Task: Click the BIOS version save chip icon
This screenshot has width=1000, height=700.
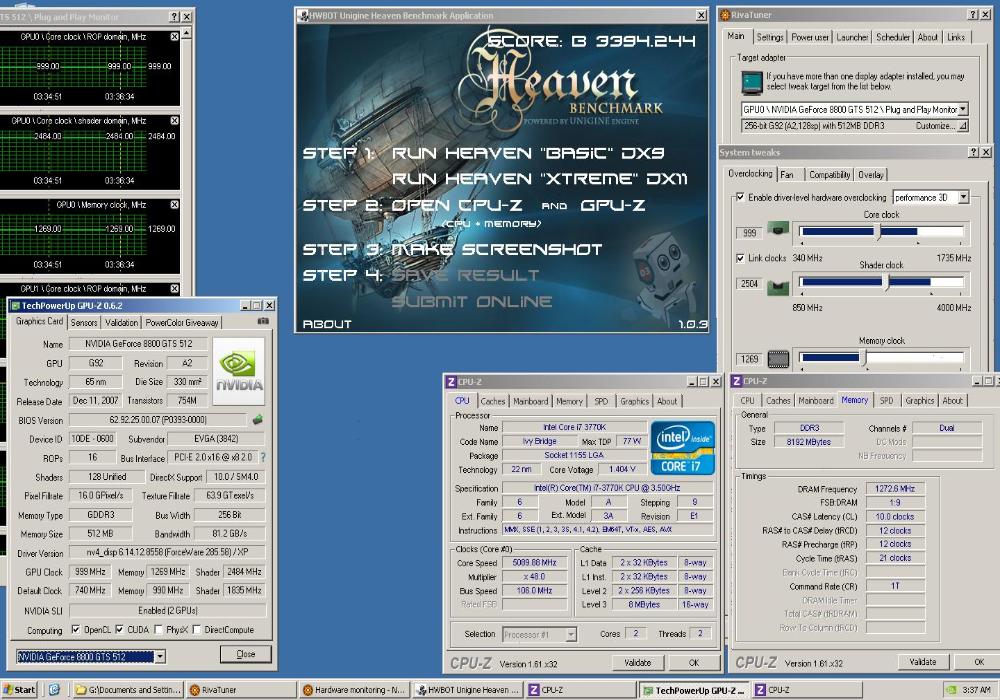Action: (258, 420)
